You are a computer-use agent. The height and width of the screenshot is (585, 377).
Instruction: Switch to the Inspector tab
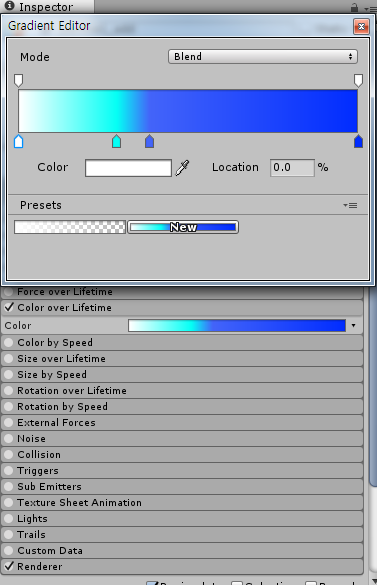click(46, 7)
